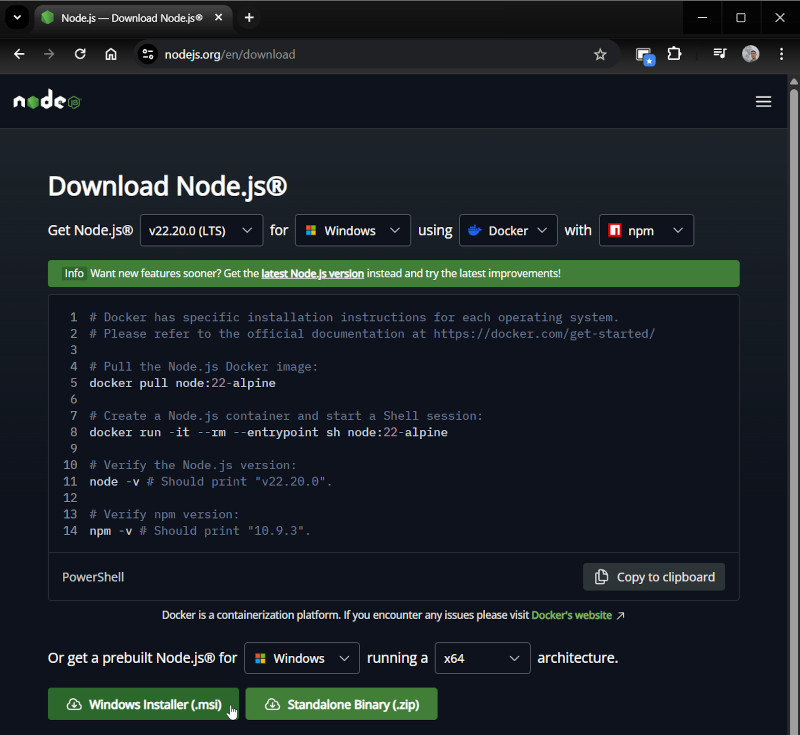Screen dimensions: 800x735
Task: Open Chrome three-dot menu
Action: tap(781, 54)
